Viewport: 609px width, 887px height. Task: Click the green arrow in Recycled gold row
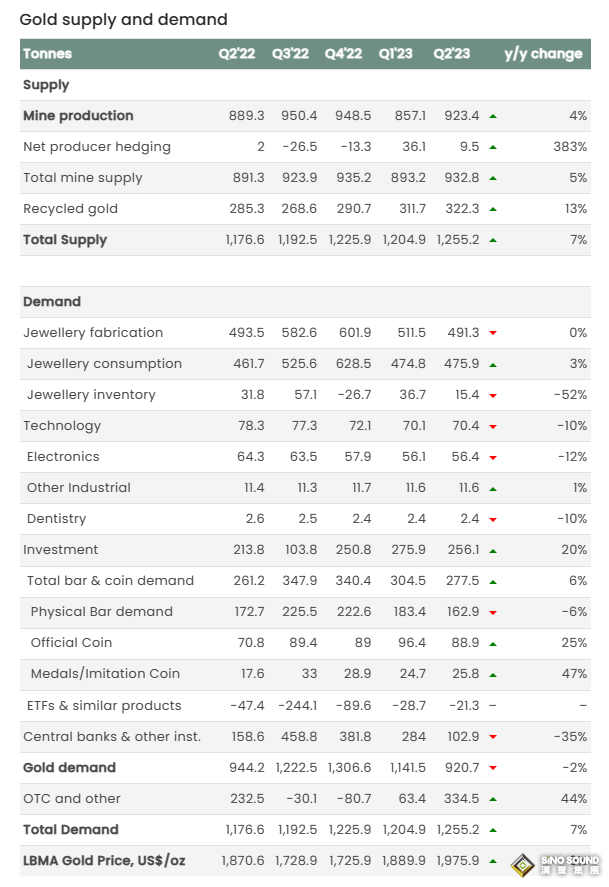[493, 209]
